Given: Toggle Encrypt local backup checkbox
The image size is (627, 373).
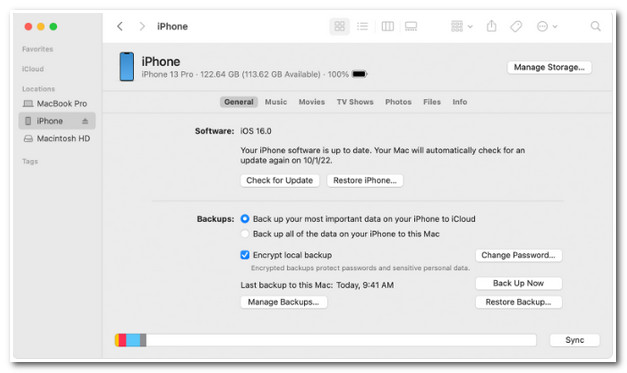Looking at the screenshot, I should pyautogui.click(x=245, y=255).
